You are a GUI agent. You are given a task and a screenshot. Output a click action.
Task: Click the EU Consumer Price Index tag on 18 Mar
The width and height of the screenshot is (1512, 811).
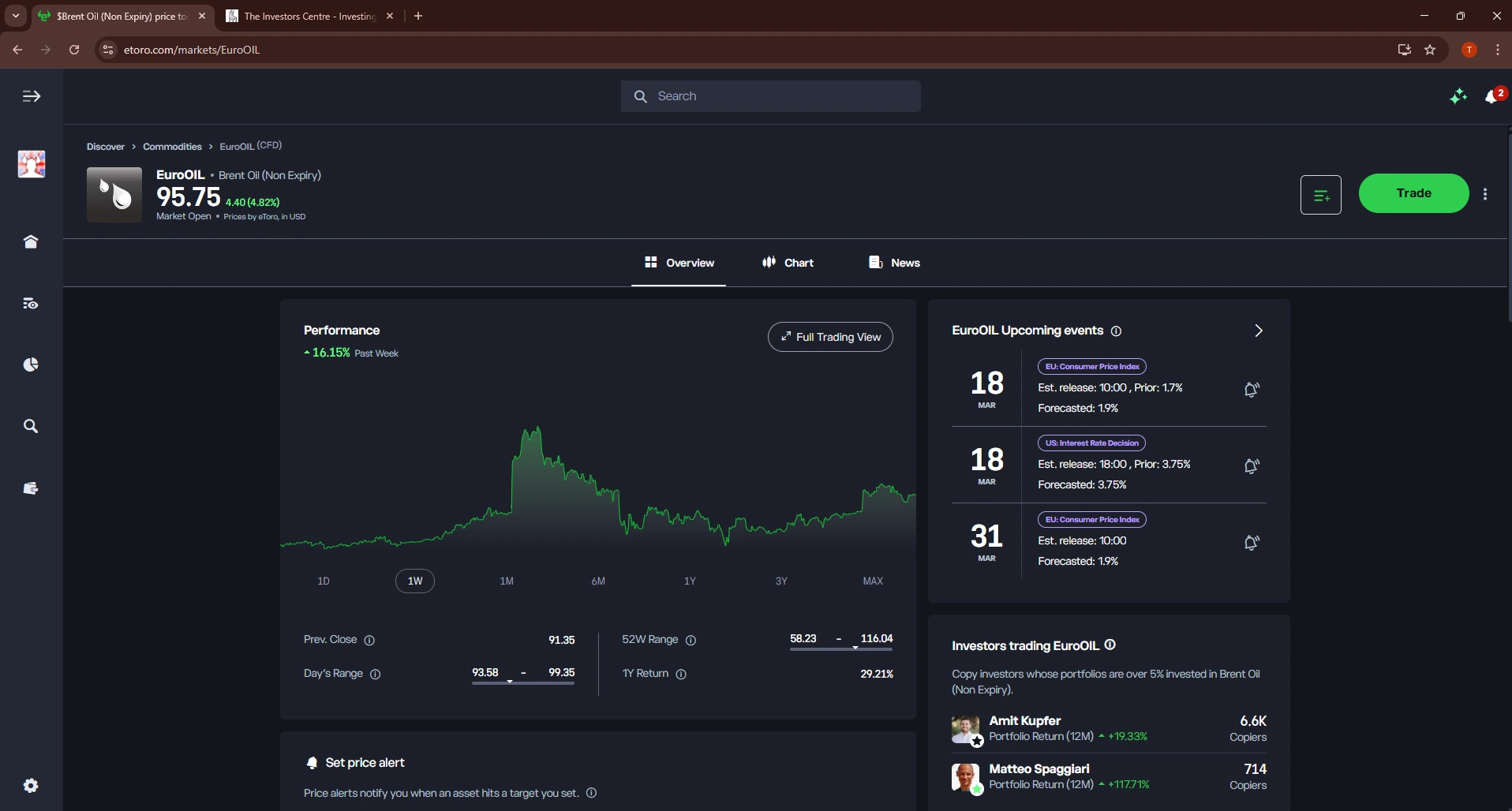point(1092,367)
